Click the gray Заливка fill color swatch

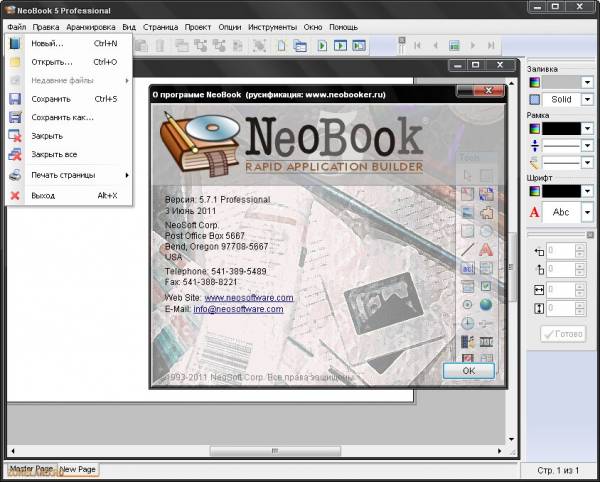click(x=561, y=82)
